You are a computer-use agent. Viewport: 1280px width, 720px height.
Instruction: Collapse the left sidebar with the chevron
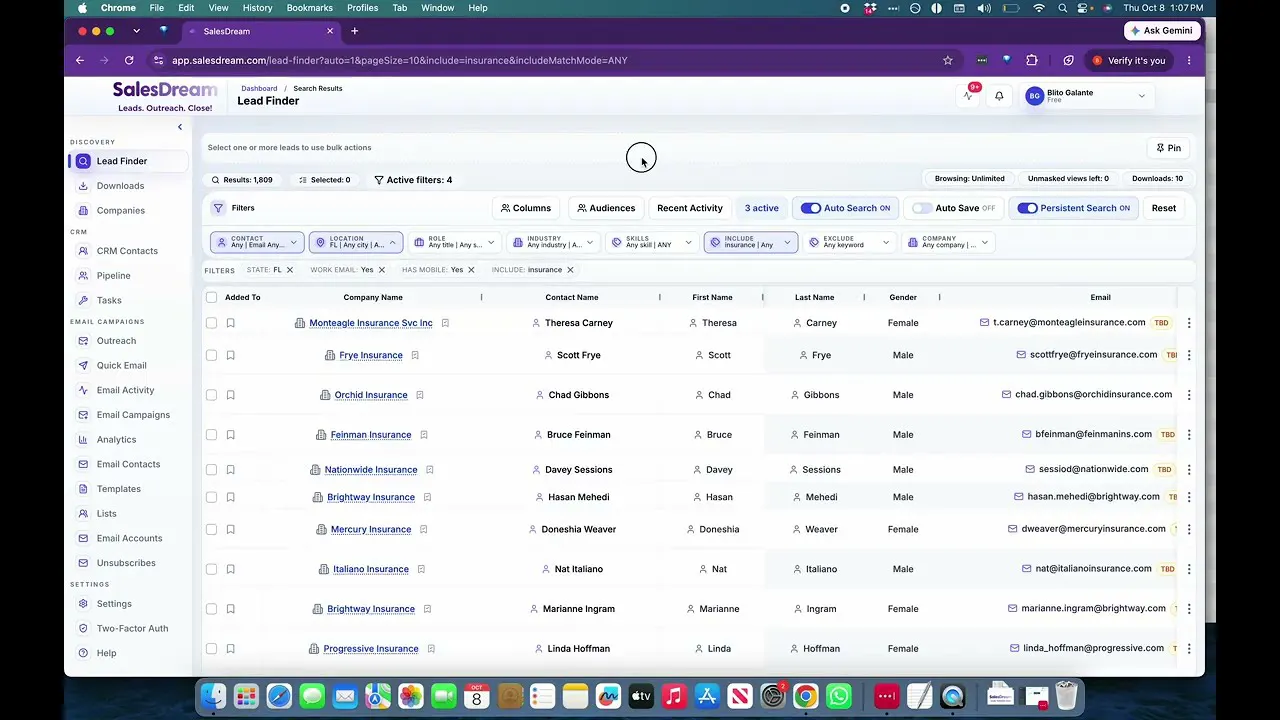(x=180, y=127)
